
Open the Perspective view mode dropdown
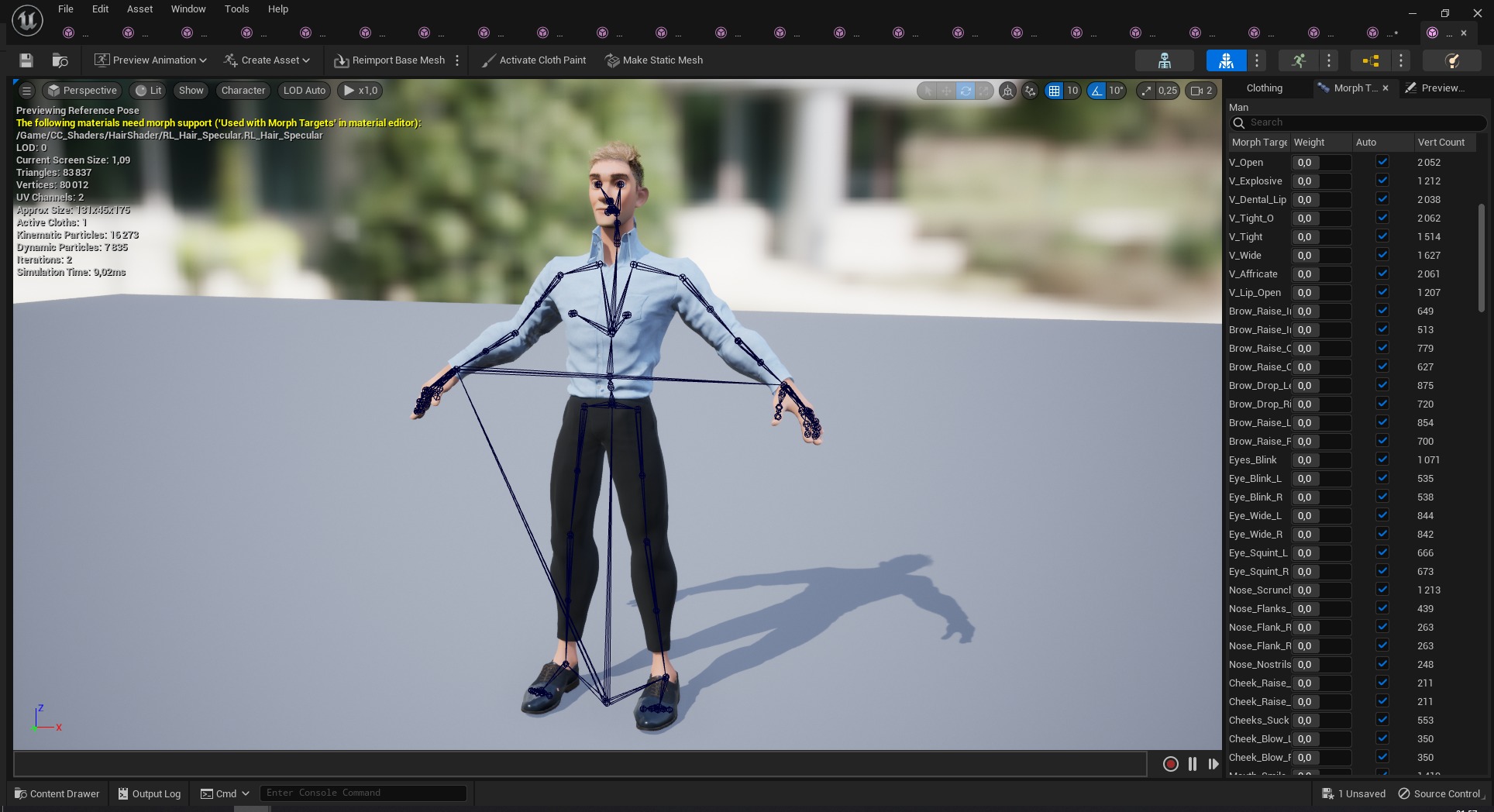82,91
